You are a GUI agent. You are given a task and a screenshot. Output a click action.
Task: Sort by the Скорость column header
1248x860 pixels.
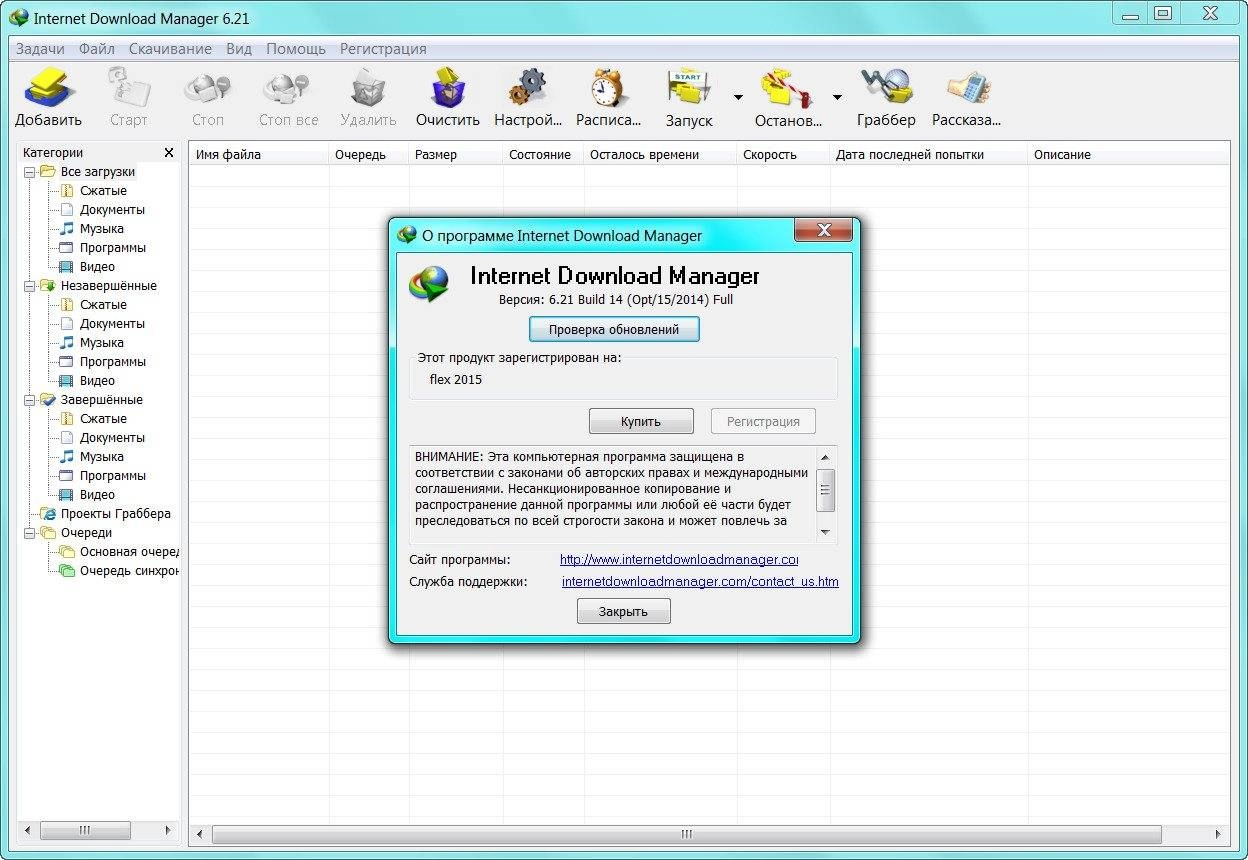click(x=784, y=155)
